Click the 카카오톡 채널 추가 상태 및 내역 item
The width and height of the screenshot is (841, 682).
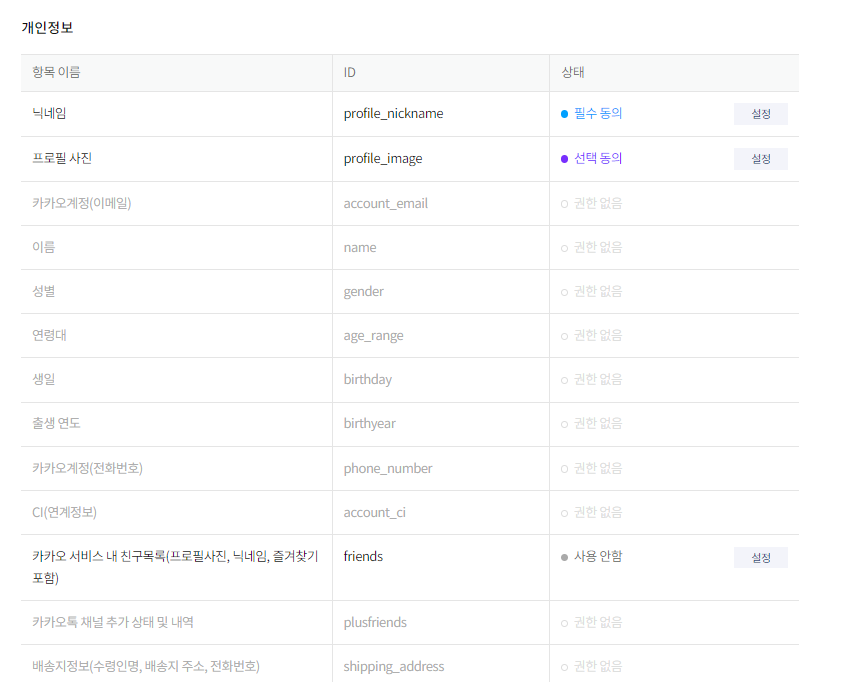pyautogui.click(x=113, y=622)
